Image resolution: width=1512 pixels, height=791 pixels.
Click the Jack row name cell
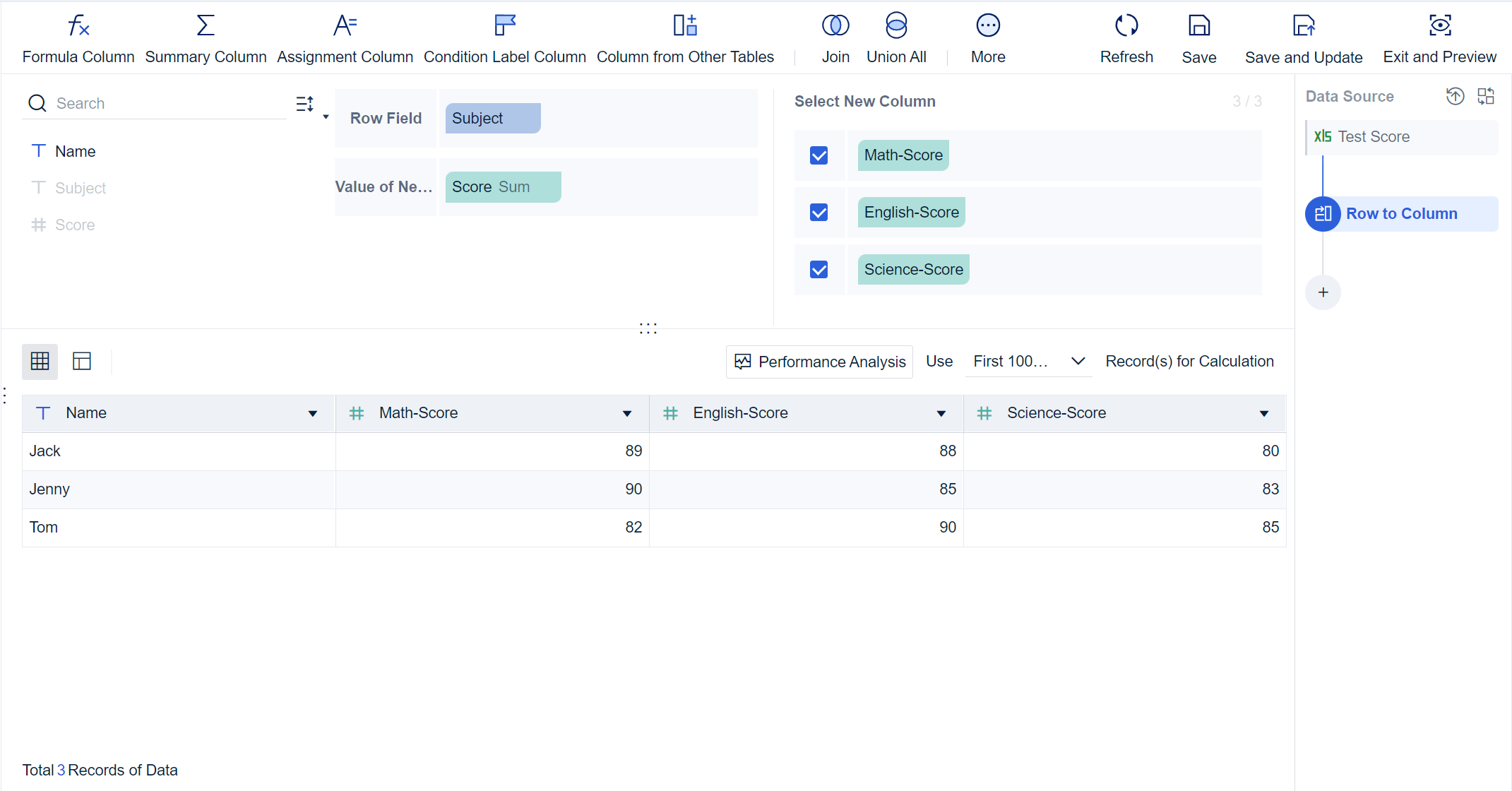click(179, 451)
